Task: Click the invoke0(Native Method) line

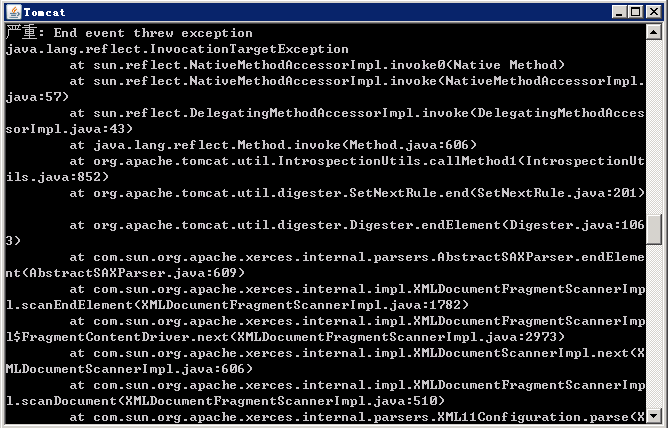Action: tap(317, 65)
